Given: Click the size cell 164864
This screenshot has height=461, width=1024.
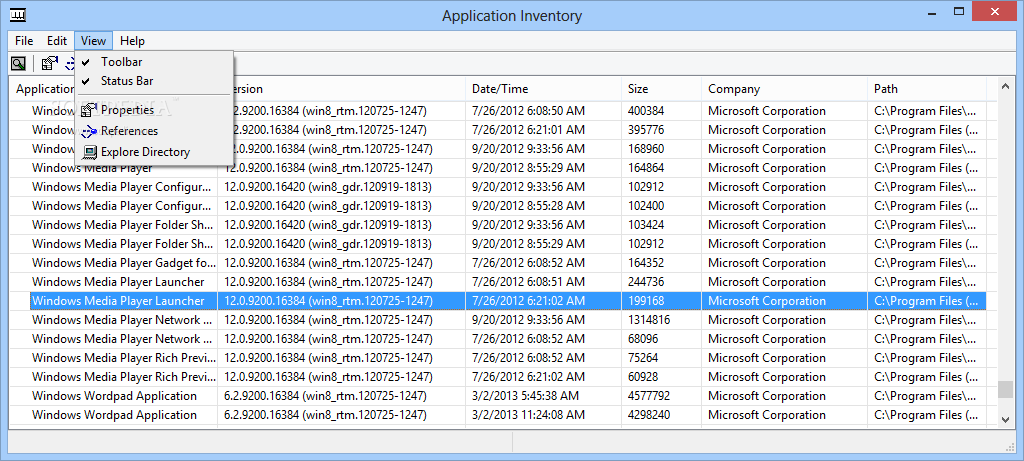Looking at the screenshot, I should (646, 168).
